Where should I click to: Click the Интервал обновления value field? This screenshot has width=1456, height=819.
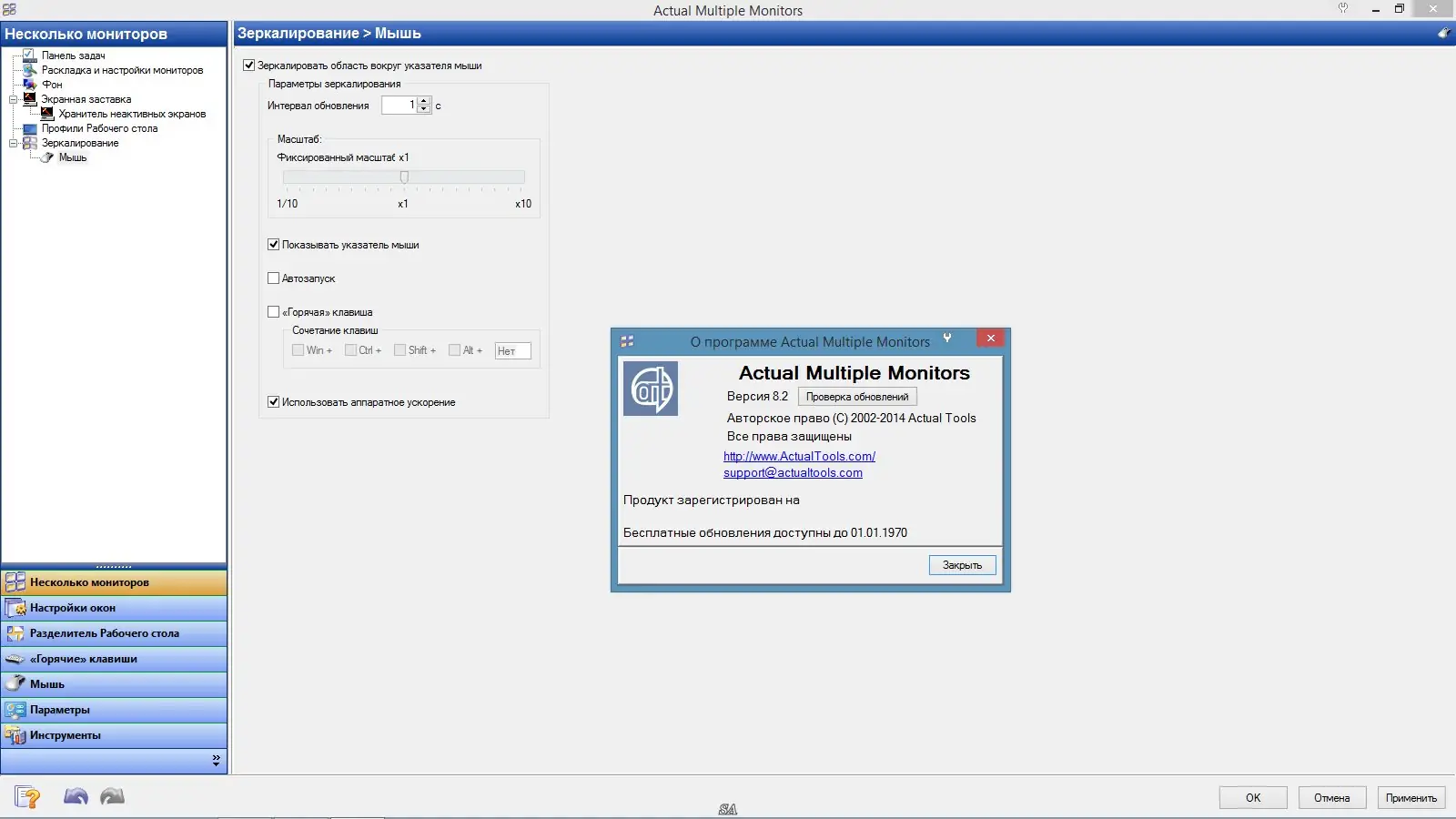click(x=399, y=106)
